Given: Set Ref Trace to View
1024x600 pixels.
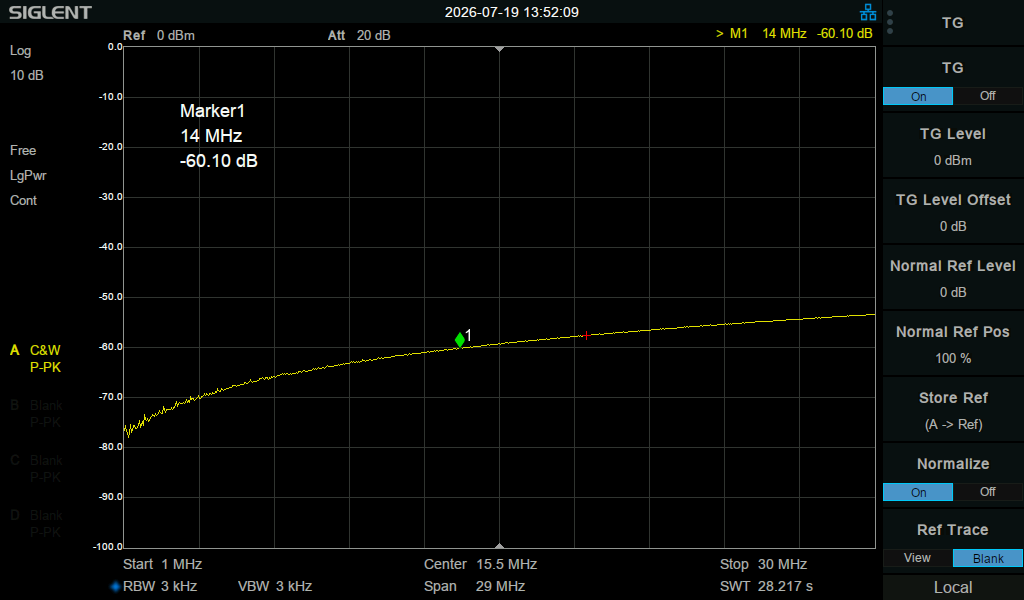Looking at the screenshot, I should 918,558.
